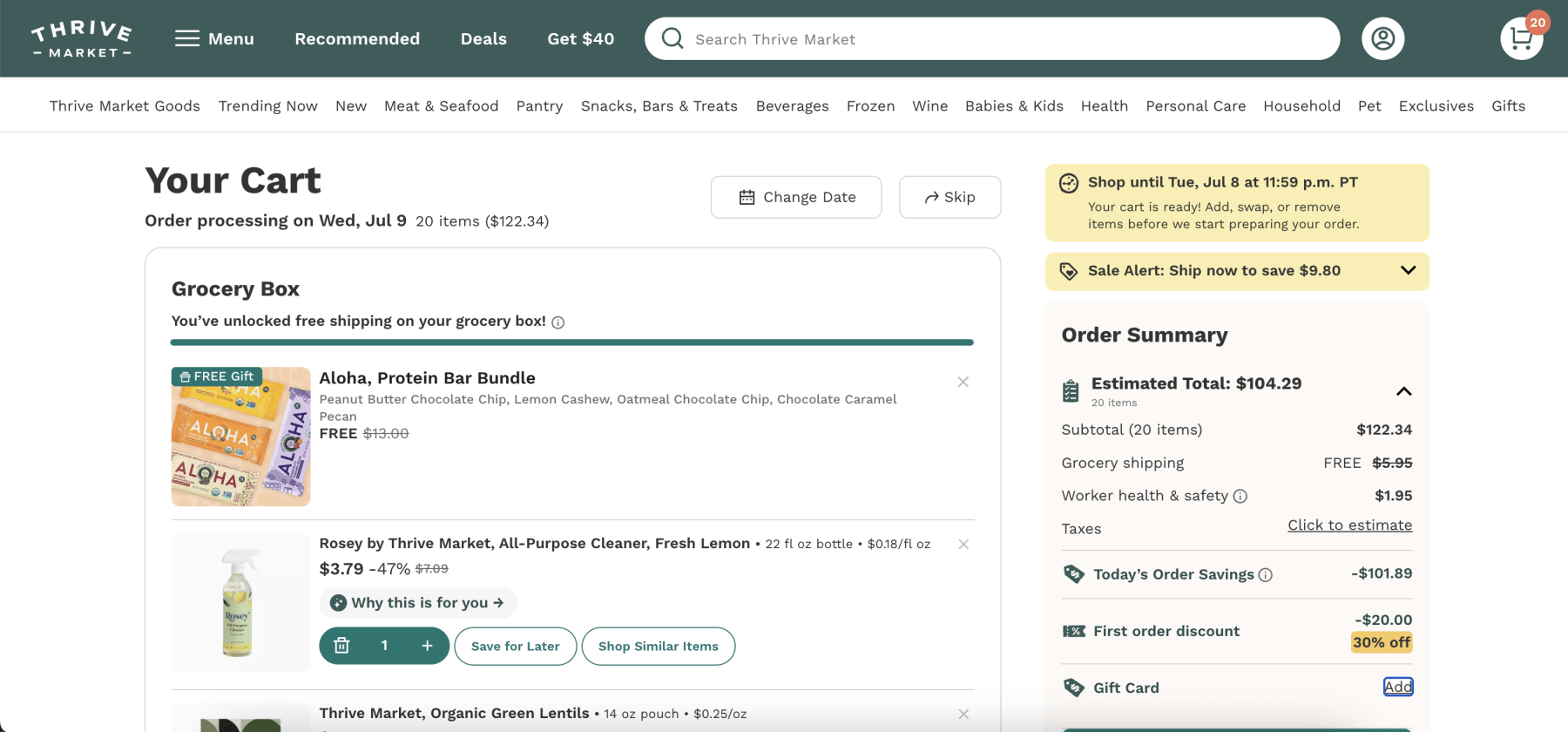Image resolution: width=1568 pixels, height=732 pixels.
Task: Open Organic Green Lentils product title
Action: click(454, 713)
